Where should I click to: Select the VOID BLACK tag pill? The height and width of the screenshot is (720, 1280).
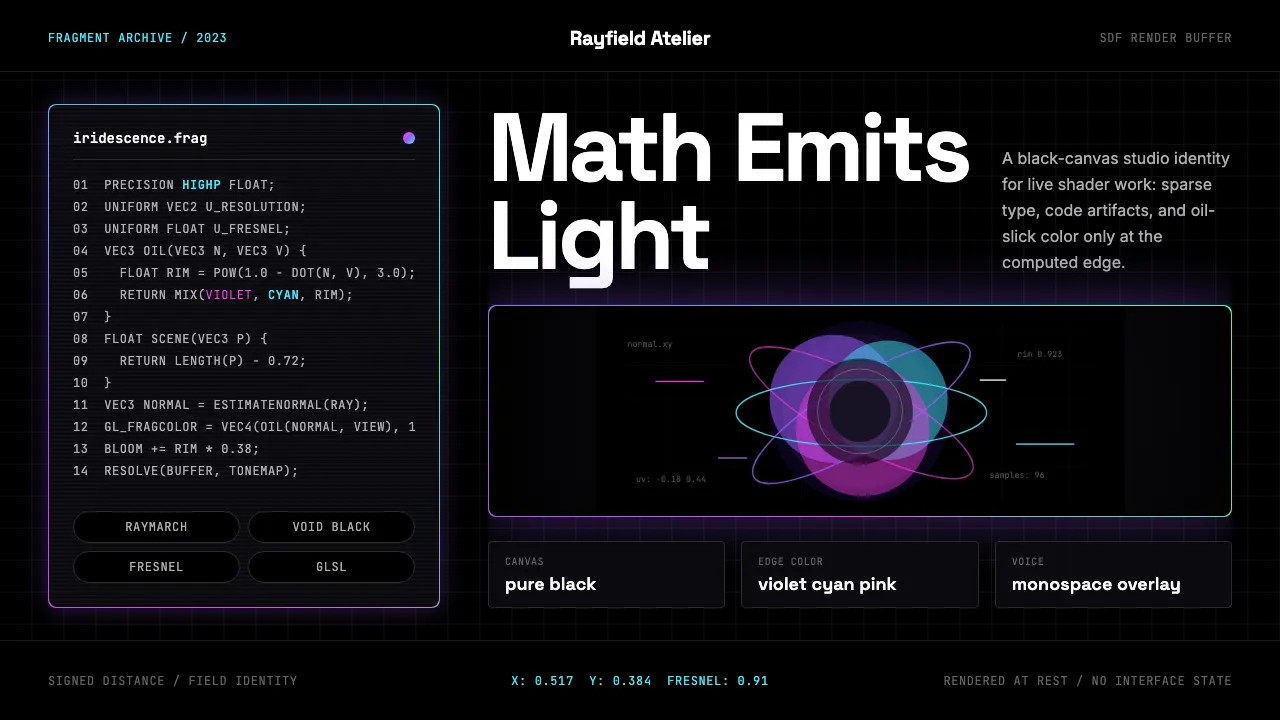tap(331, 527)
